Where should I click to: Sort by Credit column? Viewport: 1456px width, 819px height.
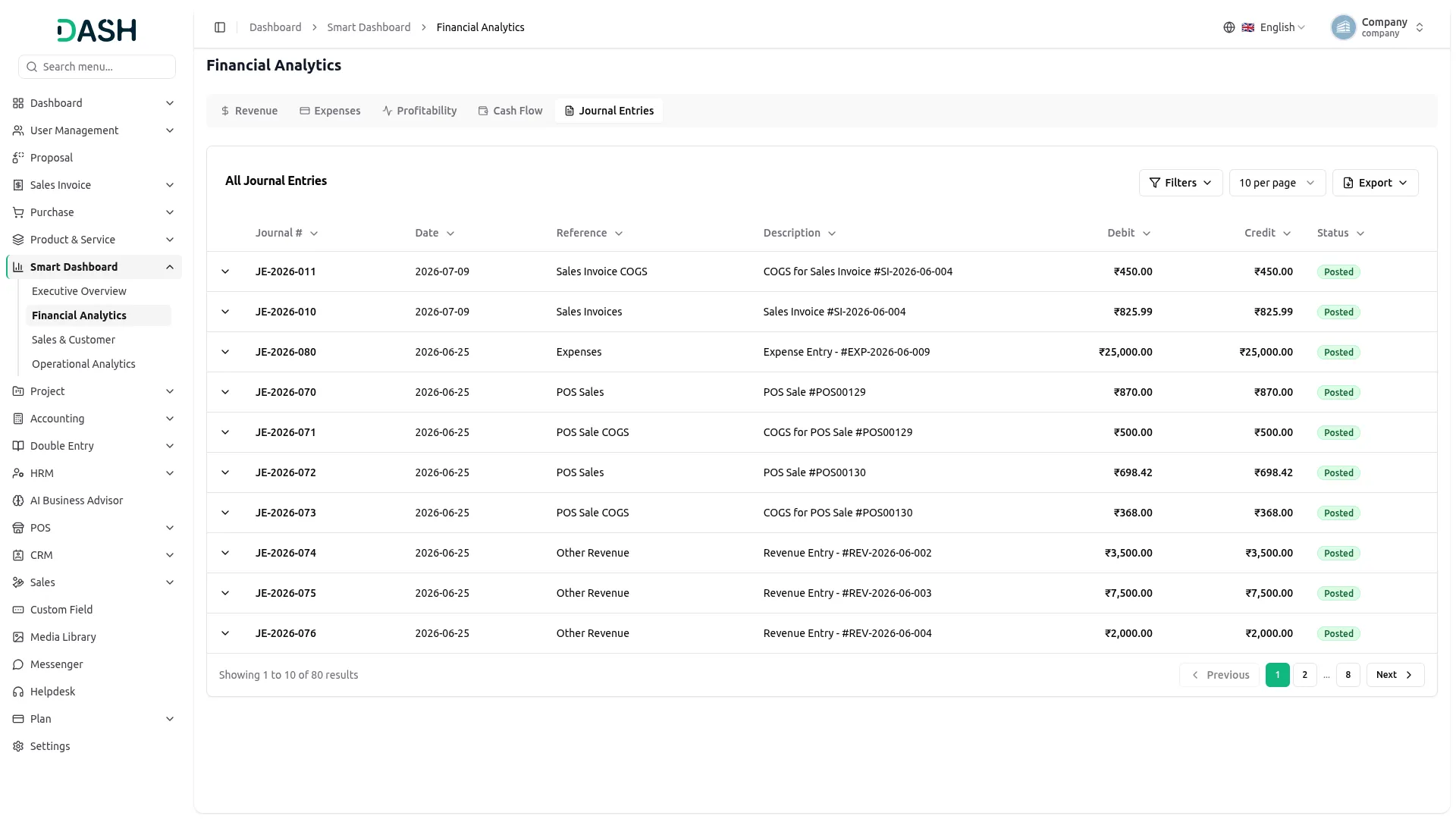pos(1268,233)
